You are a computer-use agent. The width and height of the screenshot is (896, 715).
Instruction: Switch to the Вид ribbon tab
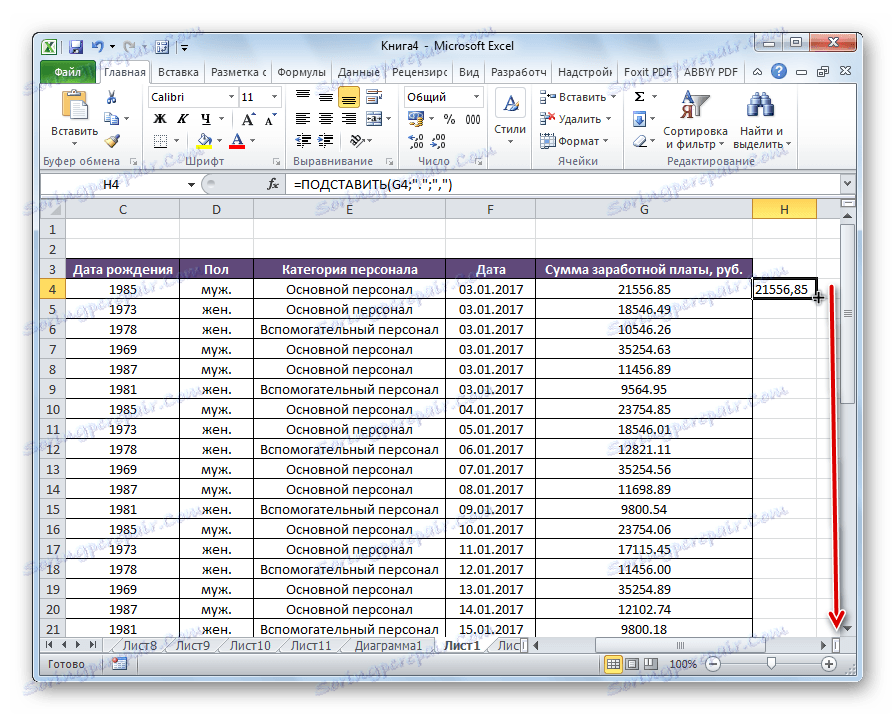[x=469, y=72]
